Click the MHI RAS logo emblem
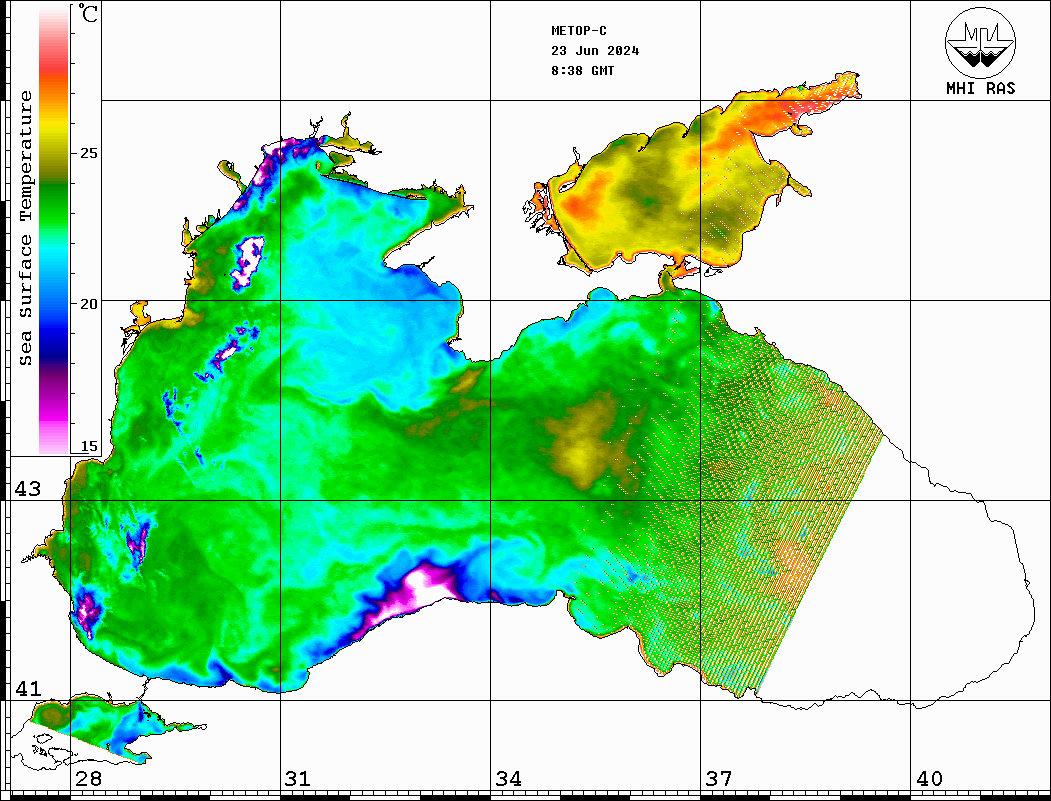 pos(980,42)
